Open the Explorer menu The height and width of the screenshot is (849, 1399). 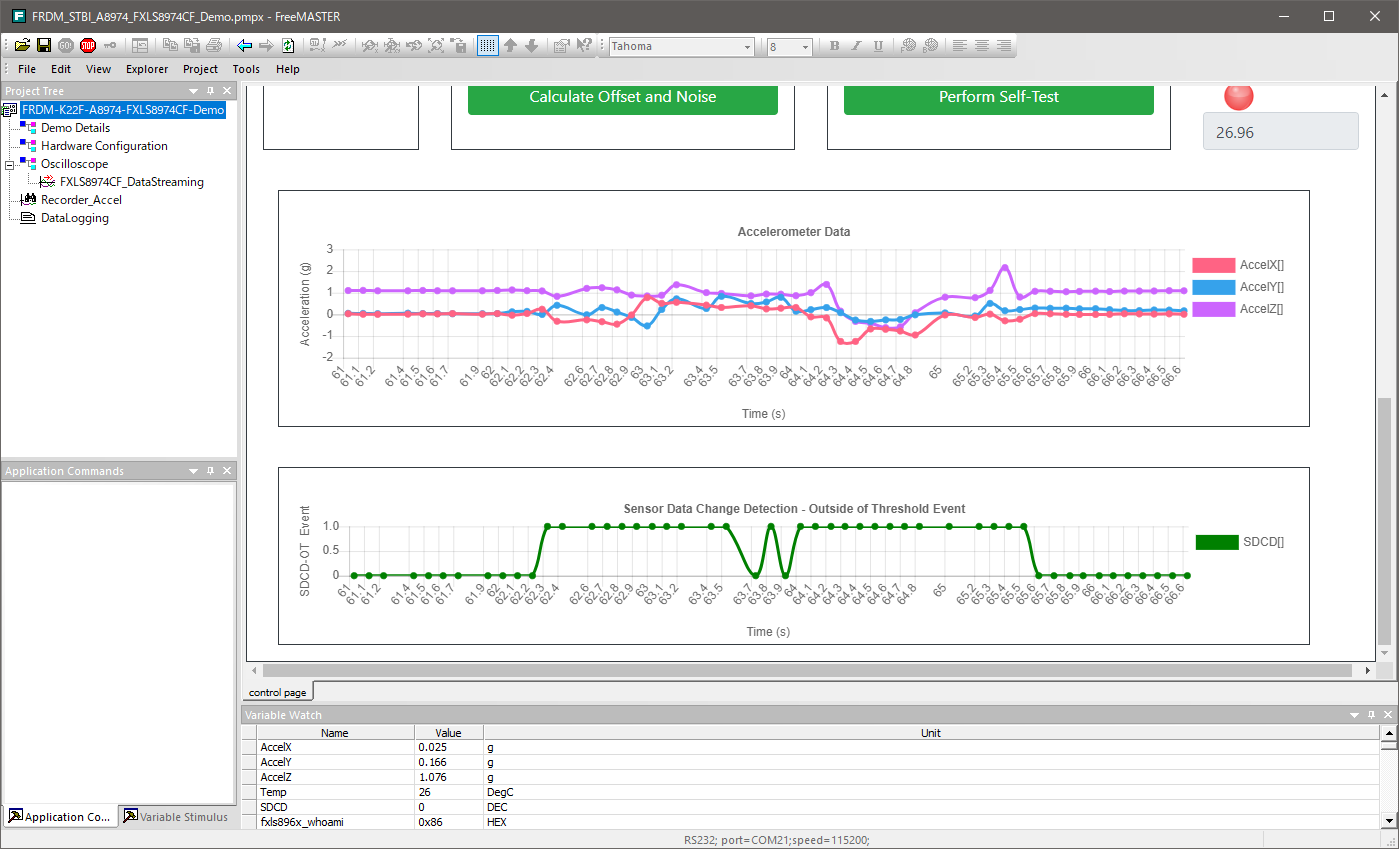pyautogui.click(x=147, y=69)
